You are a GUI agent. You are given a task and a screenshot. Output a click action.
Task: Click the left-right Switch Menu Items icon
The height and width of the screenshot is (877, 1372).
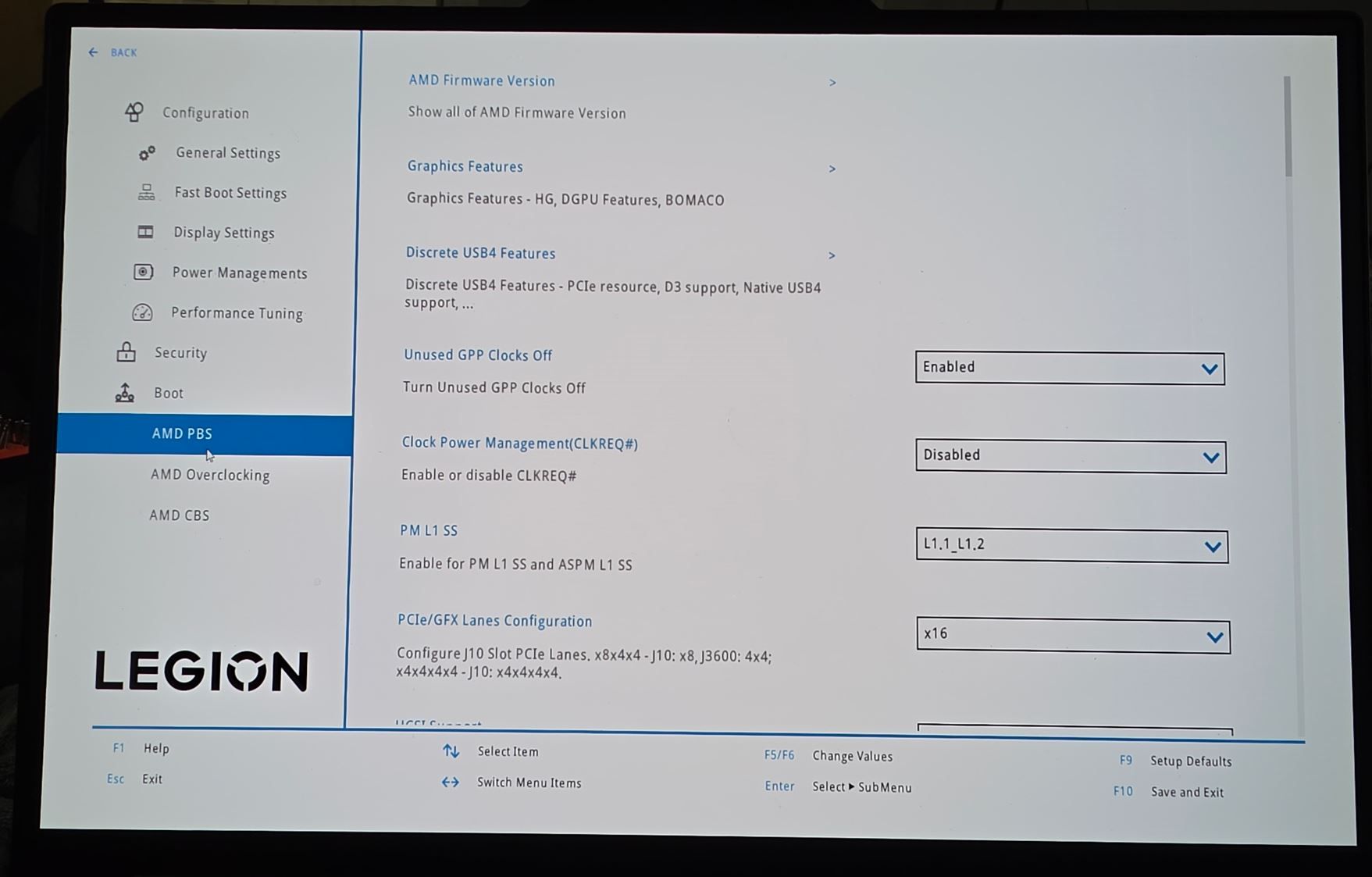451,782
